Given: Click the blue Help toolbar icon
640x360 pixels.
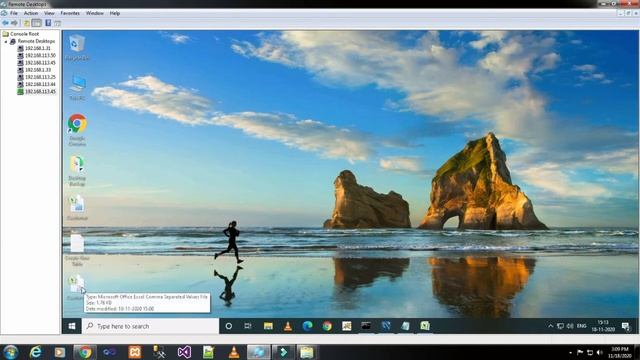Looking at the screenshot, I should click(48, 23).
